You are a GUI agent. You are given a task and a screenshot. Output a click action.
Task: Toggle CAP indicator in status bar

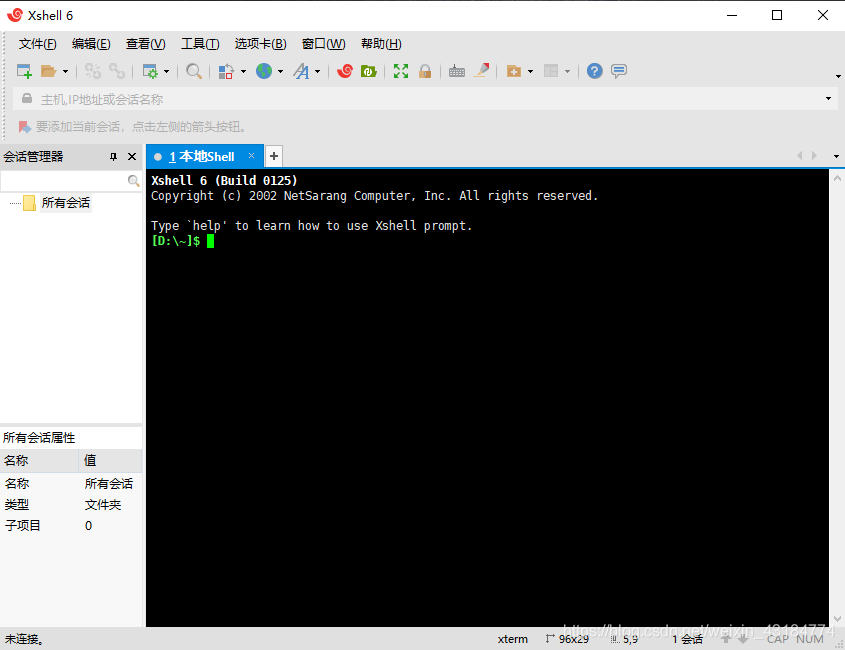pyautogui.click(x=778, y=639)
